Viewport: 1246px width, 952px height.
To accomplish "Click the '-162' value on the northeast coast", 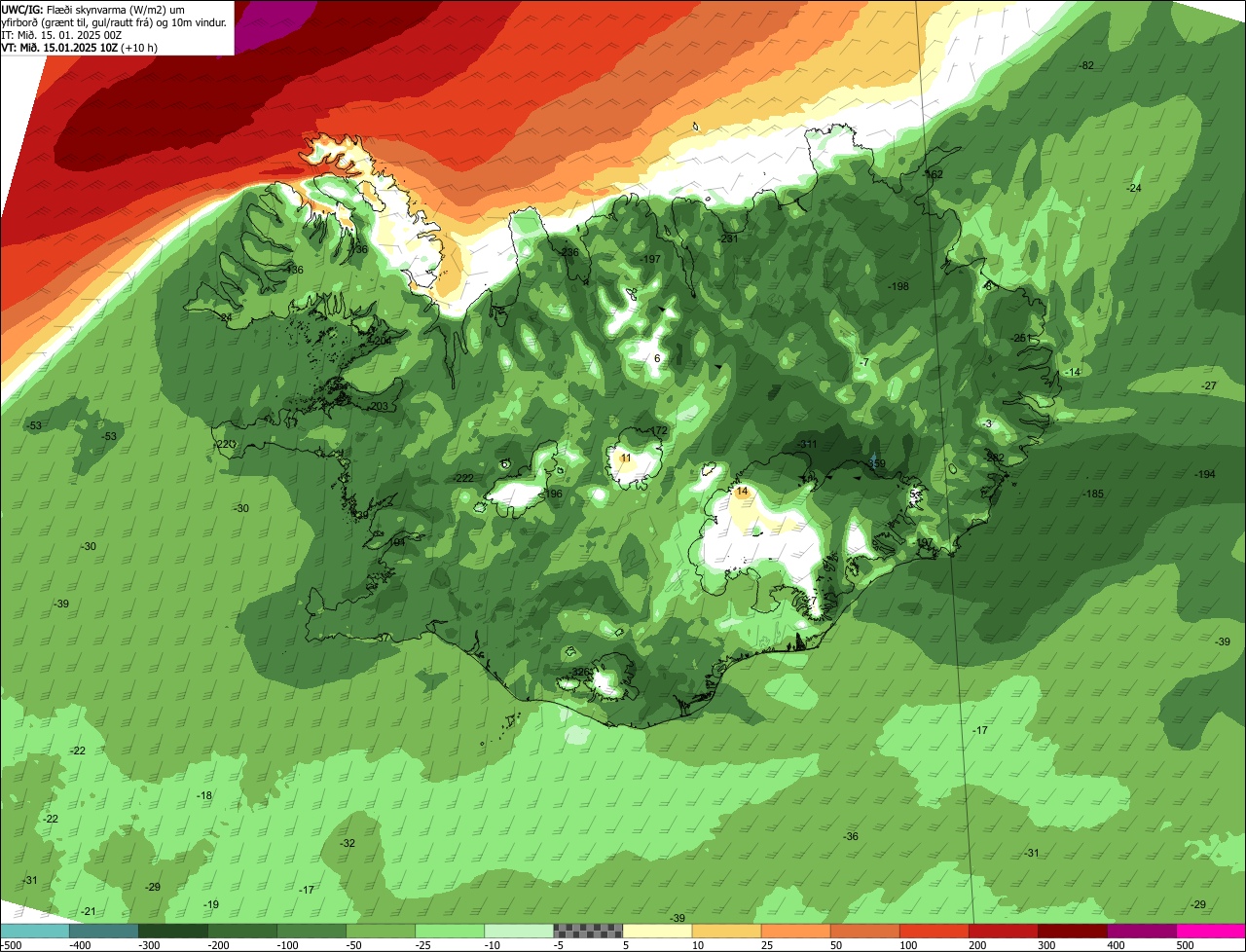I will pyautogui.click(x=933, y=174).
